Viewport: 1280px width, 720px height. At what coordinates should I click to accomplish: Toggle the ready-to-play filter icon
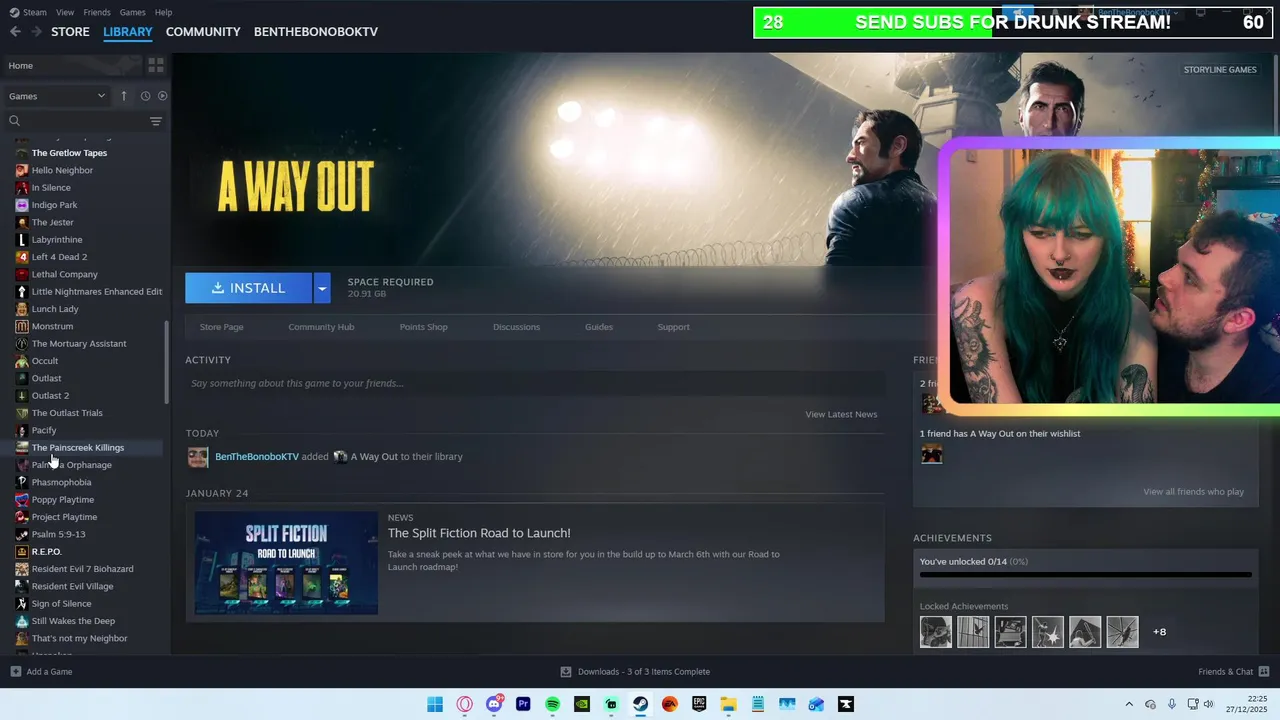162,96
